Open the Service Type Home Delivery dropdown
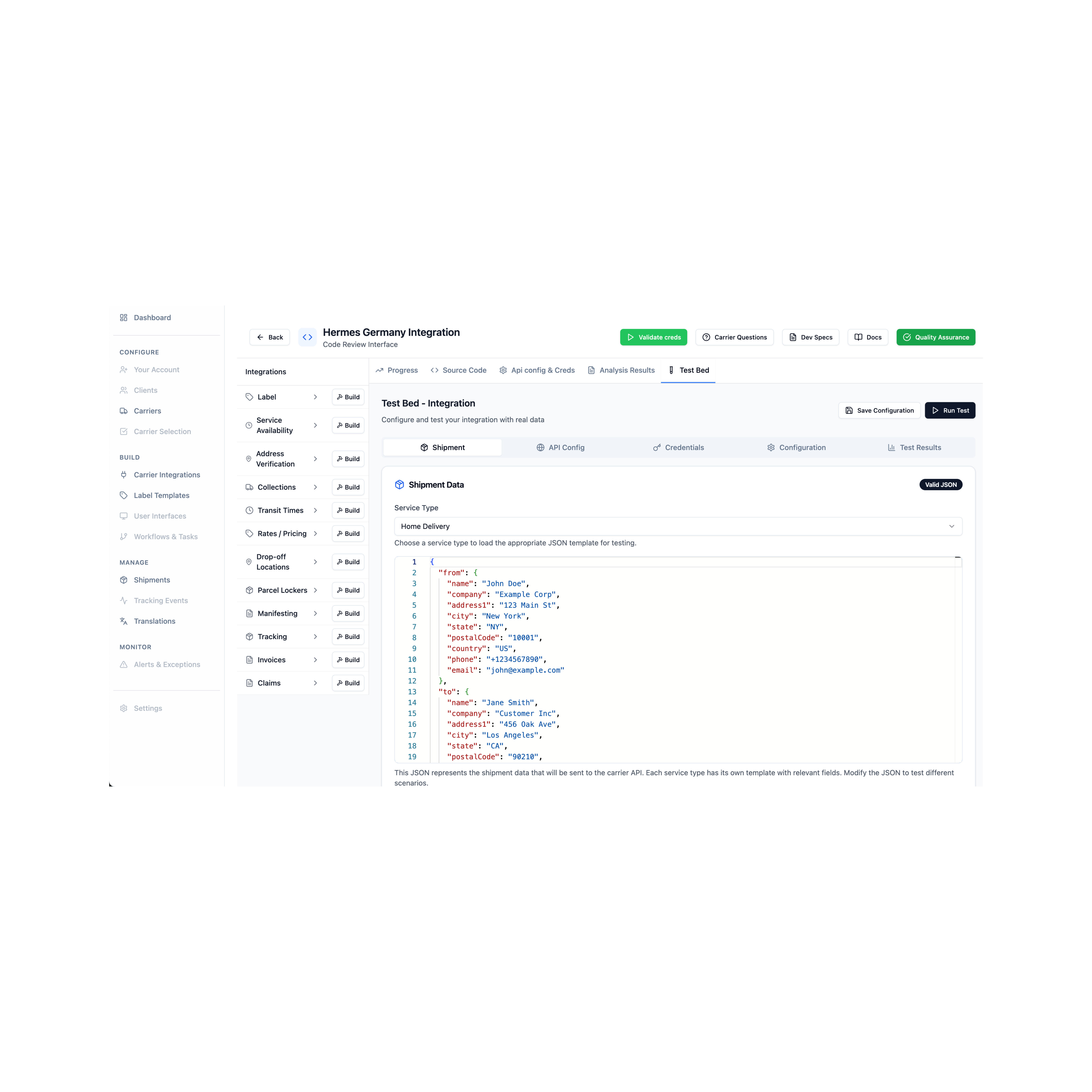The image size is (1092, 1092). pos(678,526)
